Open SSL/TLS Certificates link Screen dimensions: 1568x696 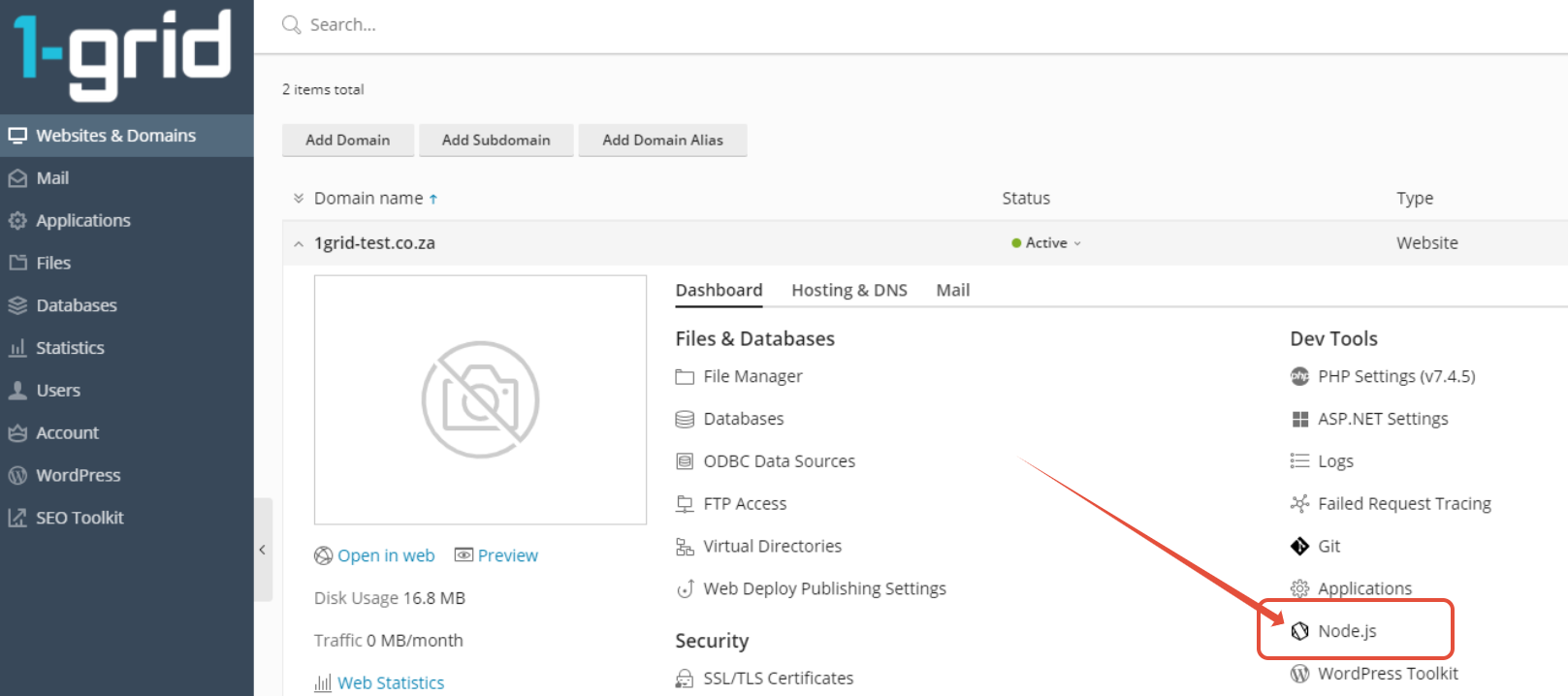(779, 679)
